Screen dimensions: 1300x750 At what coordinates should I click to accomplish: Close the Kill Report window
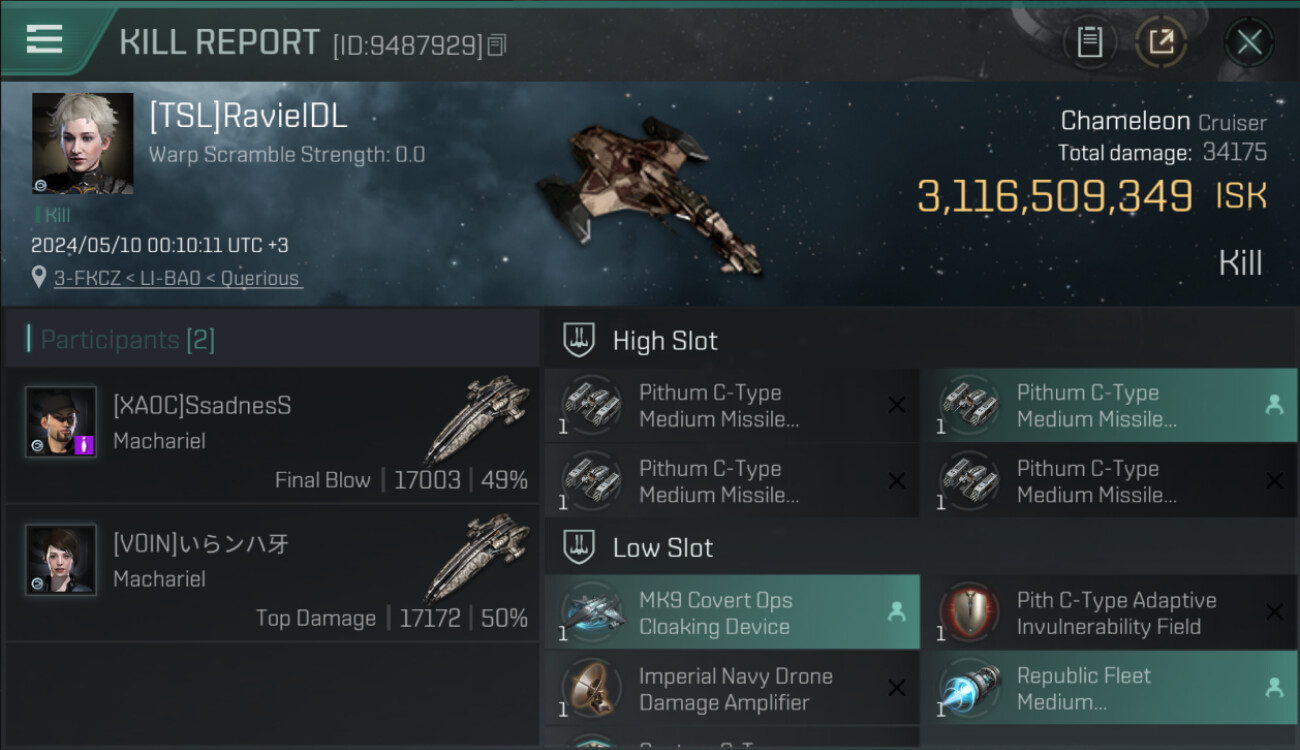tap(1249, 42)
